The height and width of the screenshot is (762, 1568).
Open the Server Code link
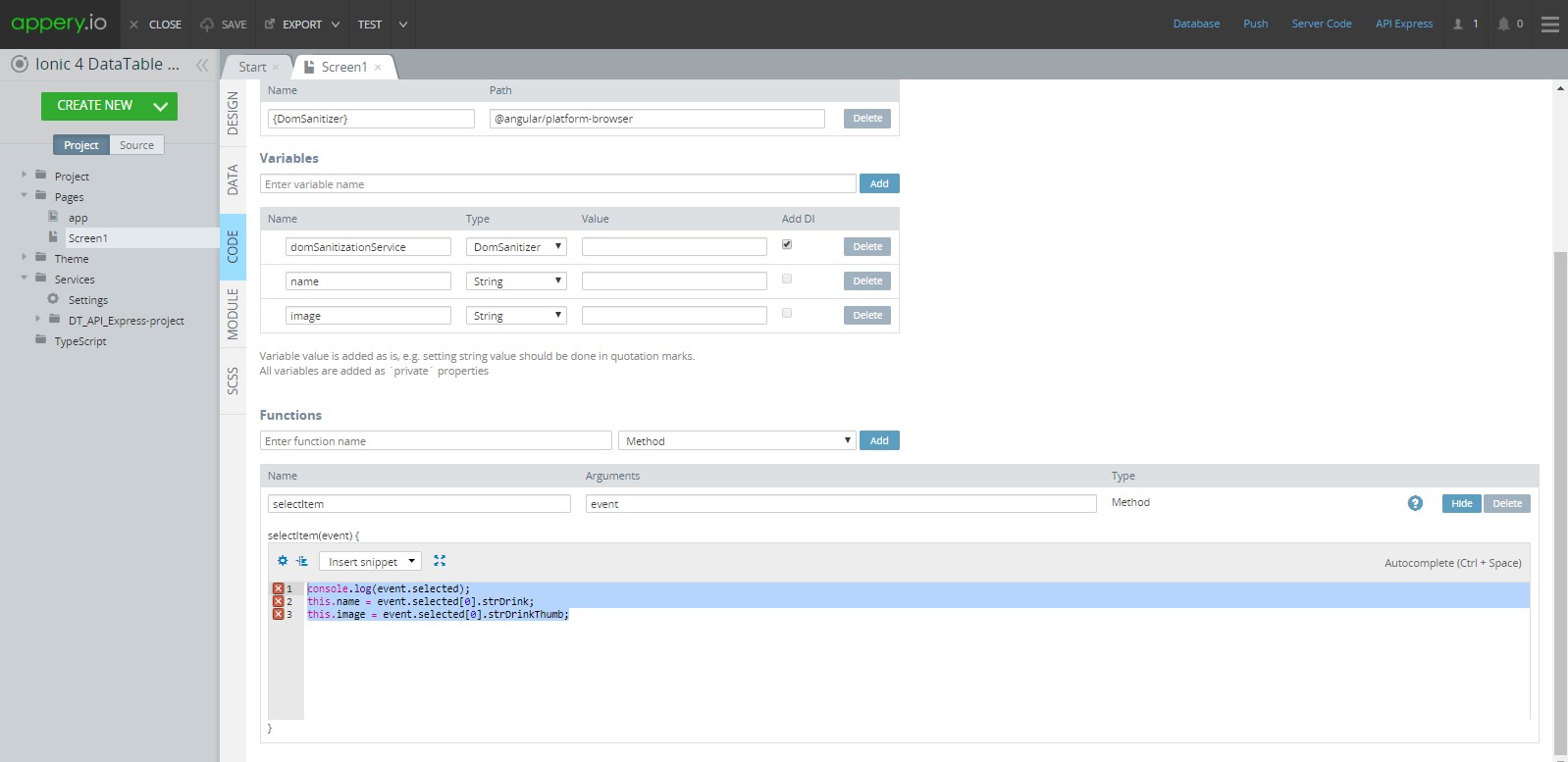click(x=1321, y=25)
